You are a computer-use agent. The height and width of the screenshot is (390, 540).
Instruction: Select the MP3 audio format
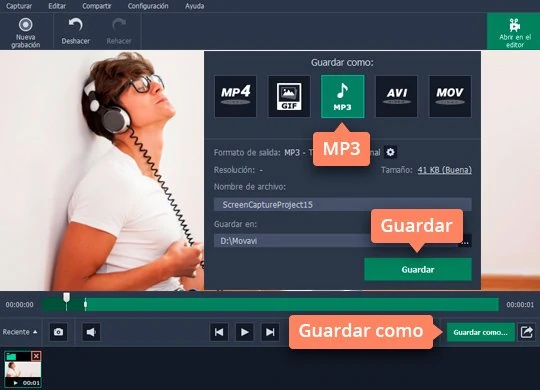342,96
